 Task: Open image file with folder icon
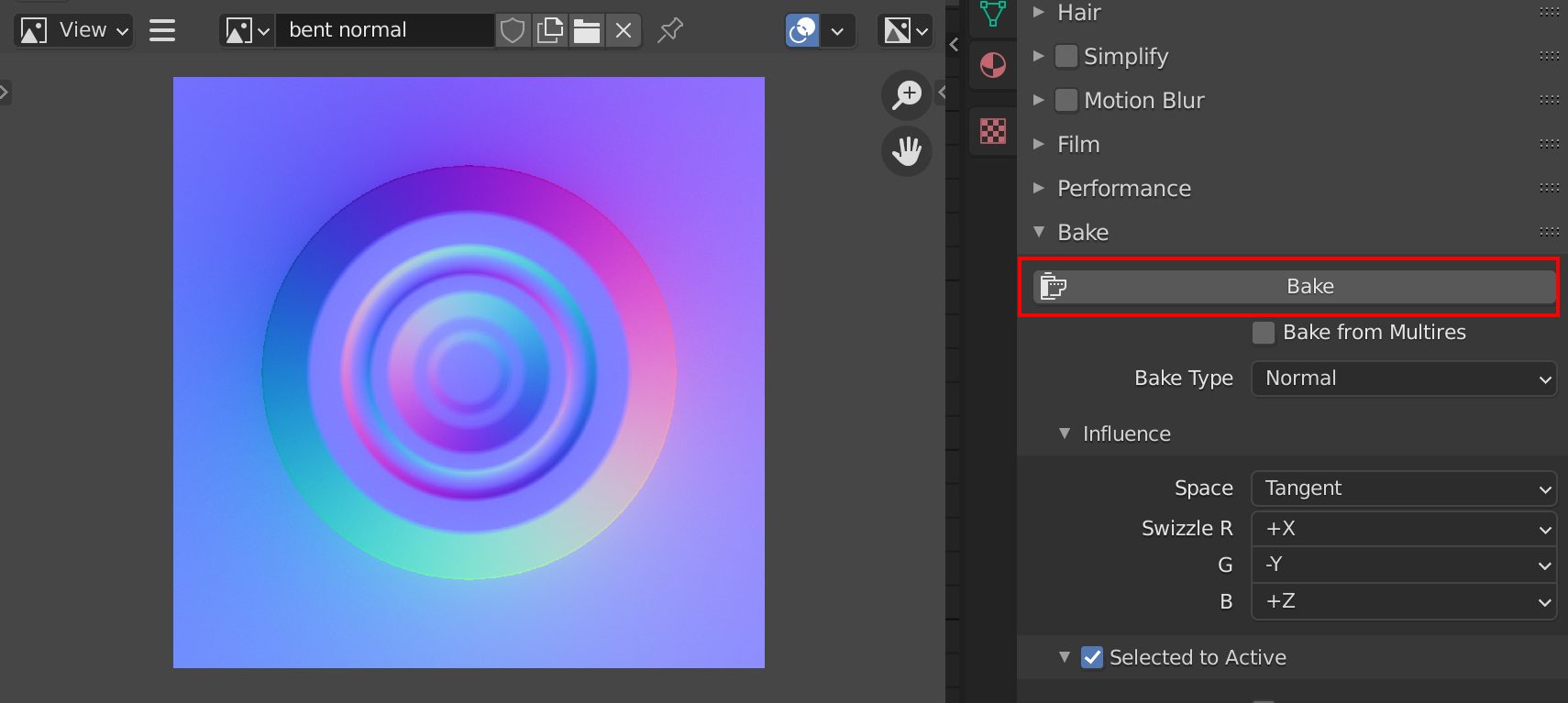pos(587,30)
